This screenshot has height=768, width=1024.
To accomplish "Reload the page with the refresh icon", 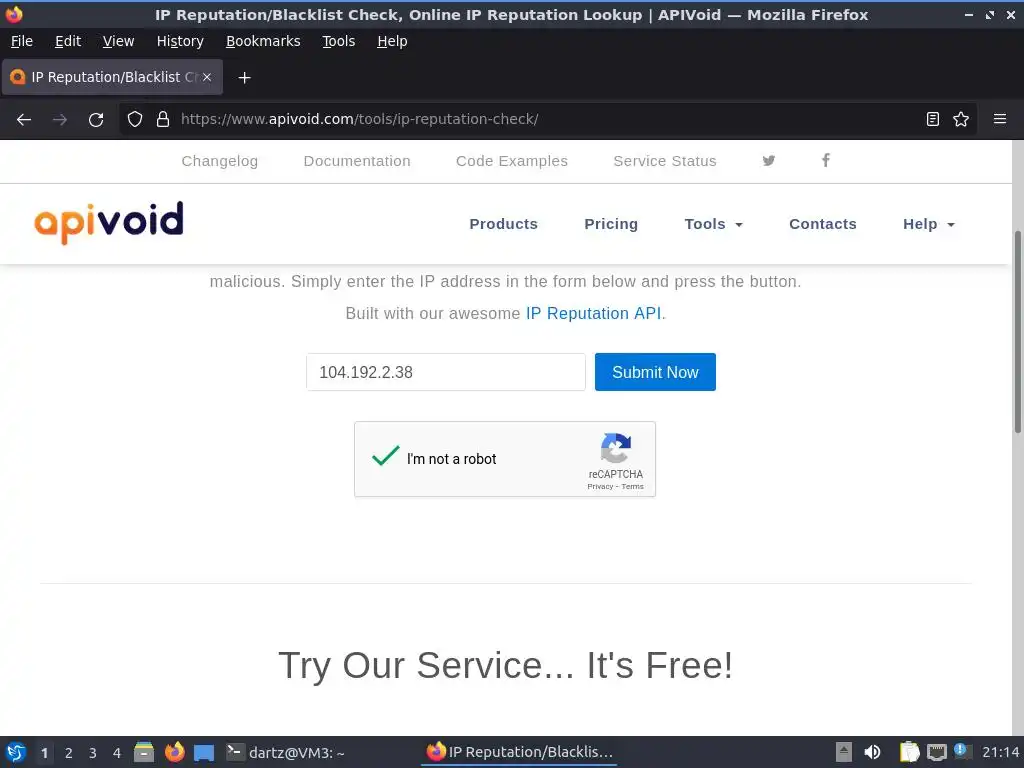I will 96,120.
